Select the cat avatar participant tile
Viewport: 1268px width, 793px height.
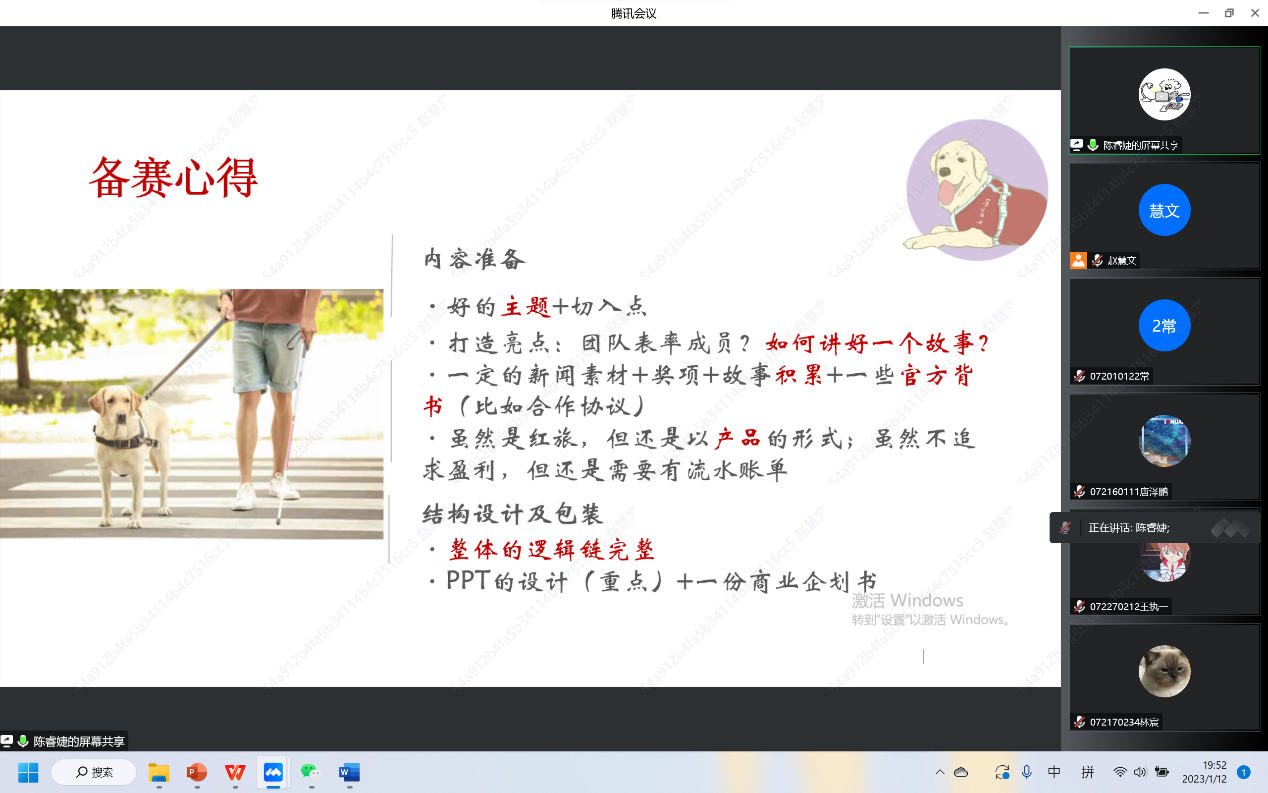tap(1164, 671)
